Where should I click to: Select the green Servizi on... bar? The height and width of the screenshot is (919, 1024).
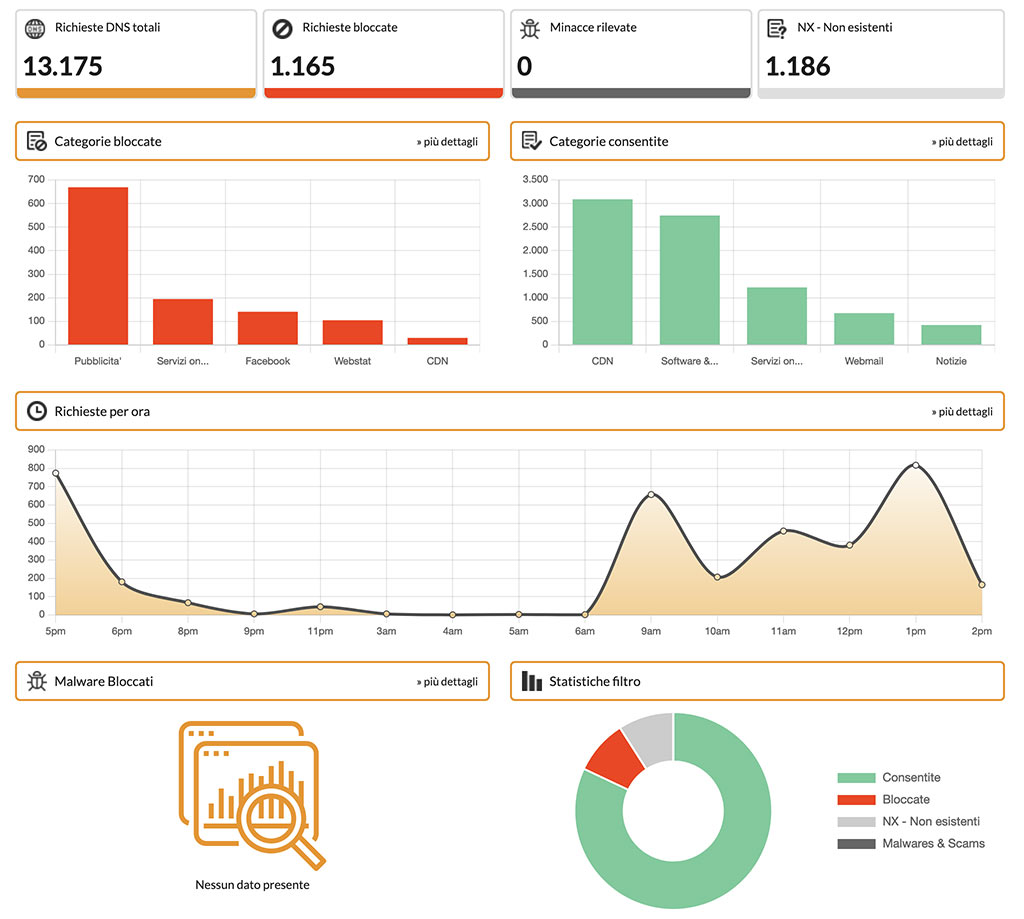pyautogui.click(x=776, y=315)
